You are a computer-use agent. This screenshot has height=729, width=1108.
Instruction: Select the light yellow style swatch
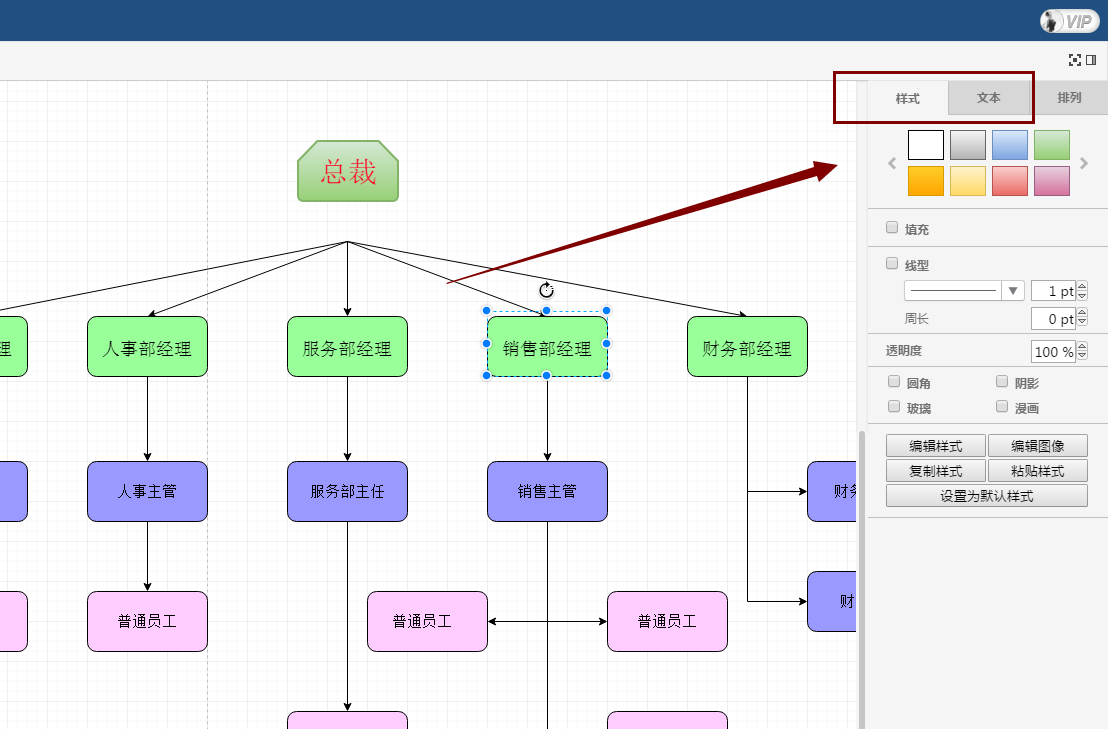point(968,181)
